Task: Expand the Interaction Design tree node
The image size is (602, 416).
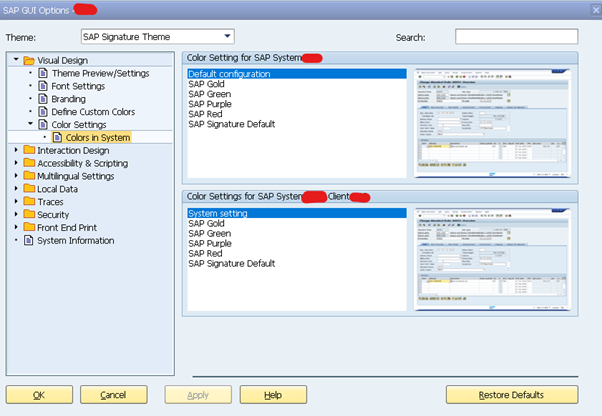Action: (x=16, y=150)
